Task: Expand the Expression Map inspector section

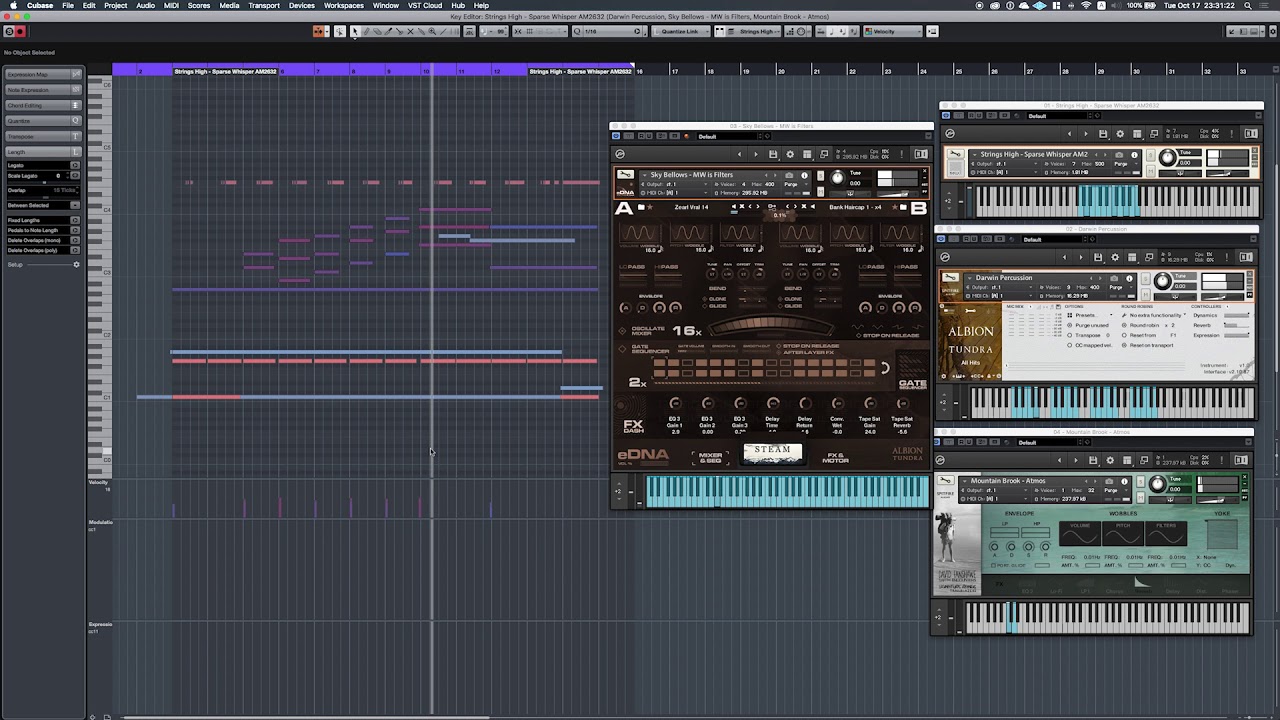Action: pyautogui.click(x=43, y=74)
